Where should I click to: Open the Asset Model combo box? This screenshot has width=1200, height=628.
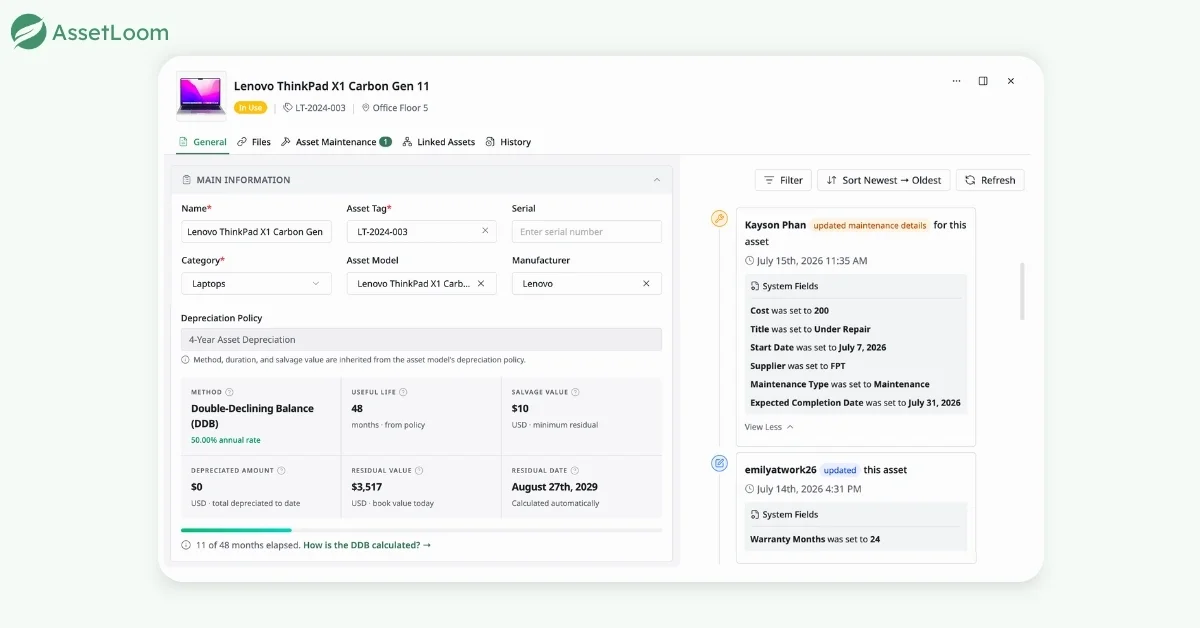(x=421, y=283)
